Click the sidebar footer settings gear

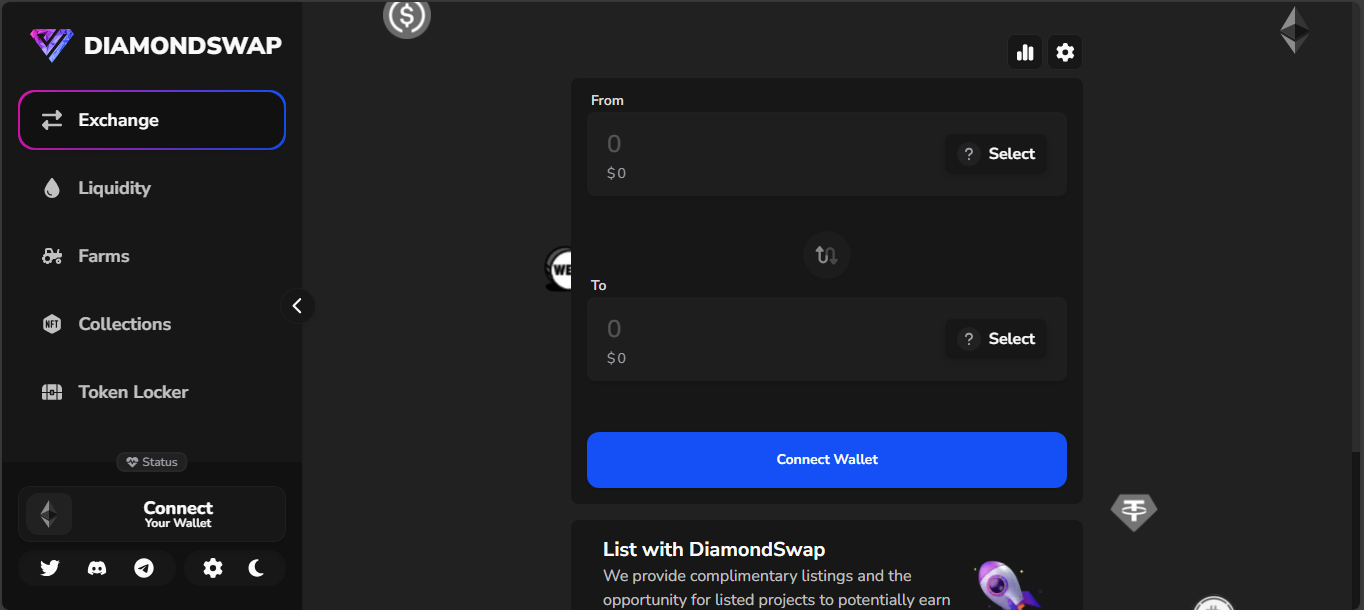tap(213, 568)
